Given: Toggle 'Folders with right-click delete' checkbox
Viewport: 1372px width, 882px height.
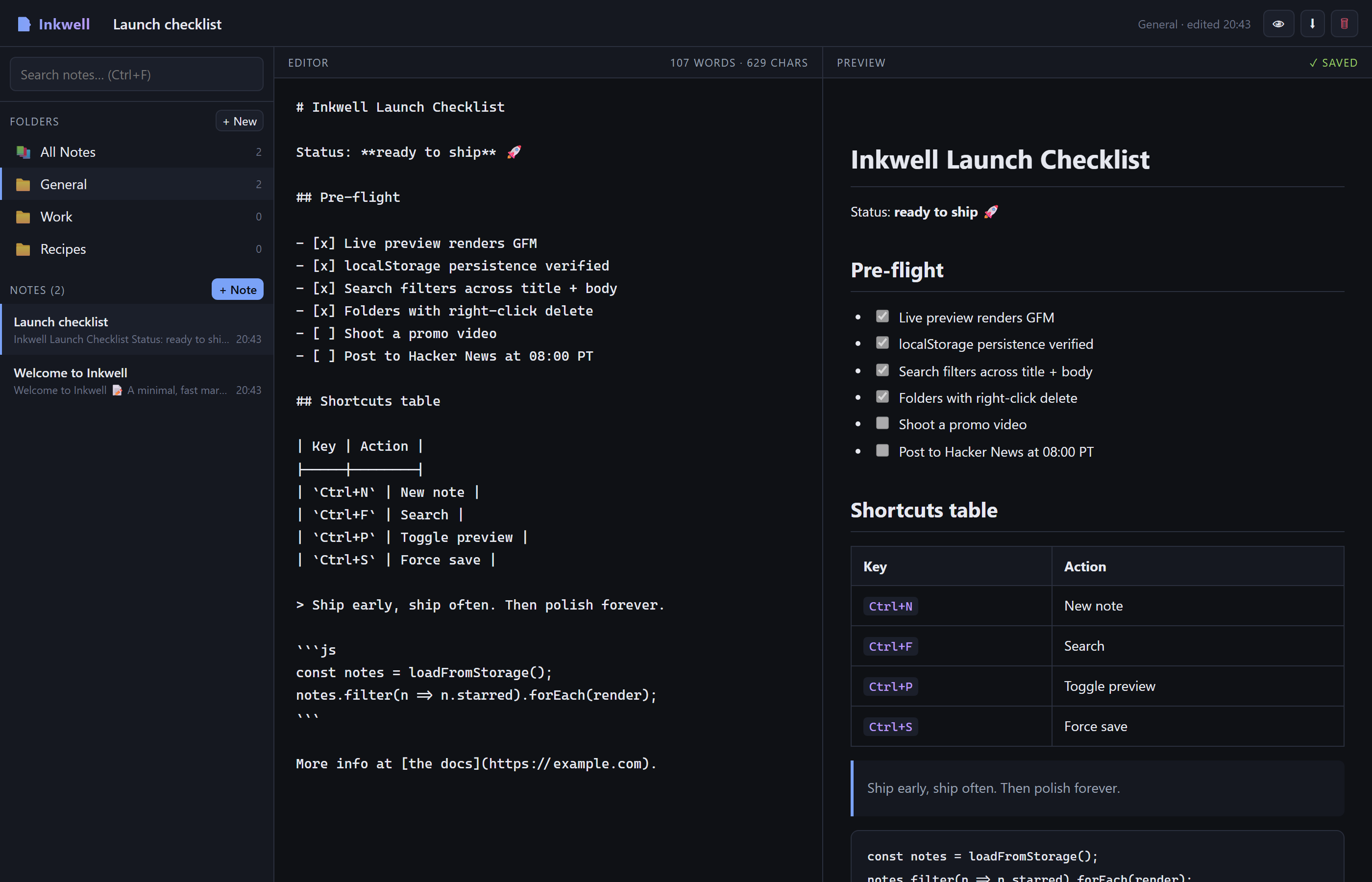Looking at the screenshot, I should click(882, 396).
